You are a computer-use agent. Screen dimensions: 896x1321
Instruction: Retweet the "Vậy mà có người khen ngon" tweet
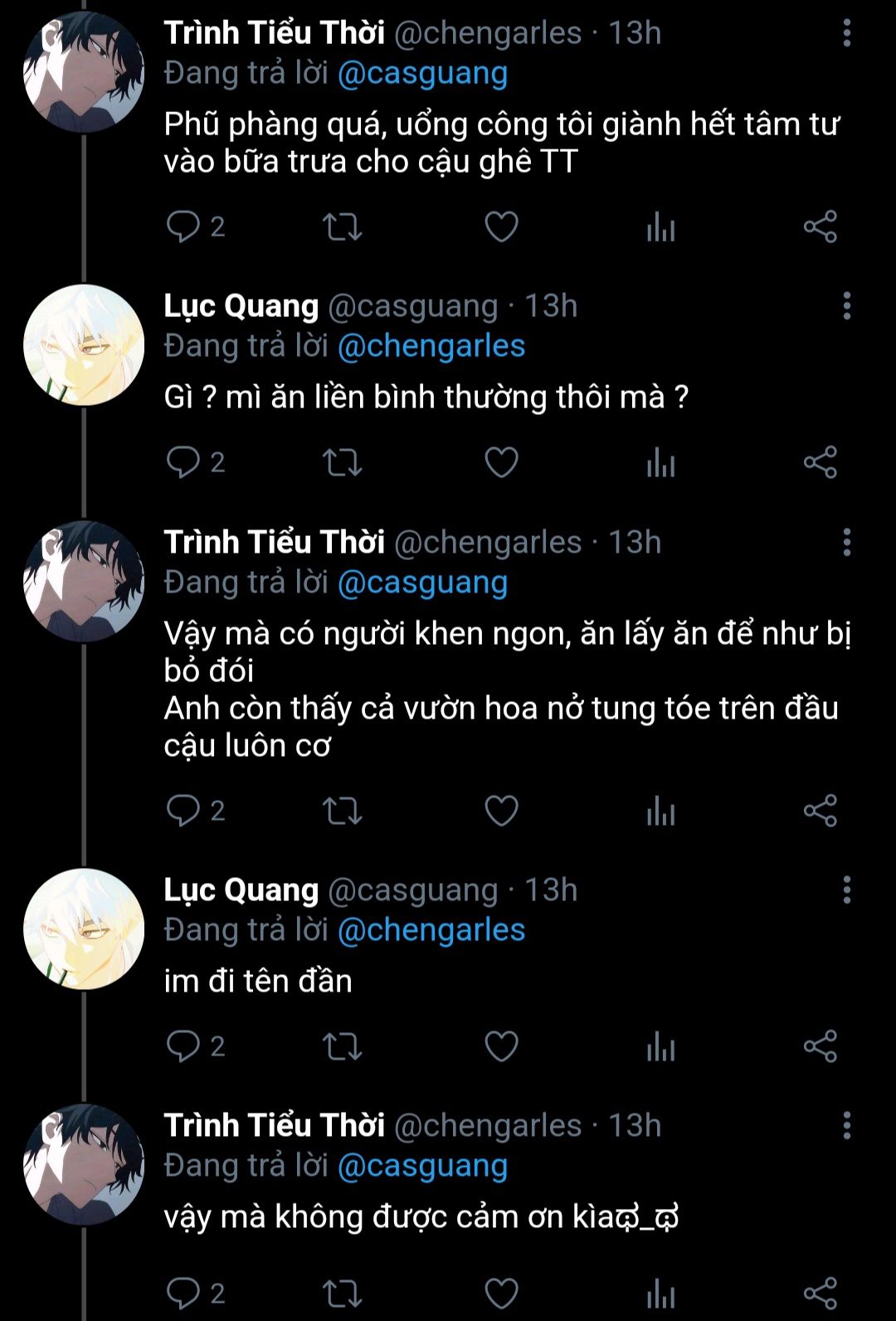[x=342, y=811]
